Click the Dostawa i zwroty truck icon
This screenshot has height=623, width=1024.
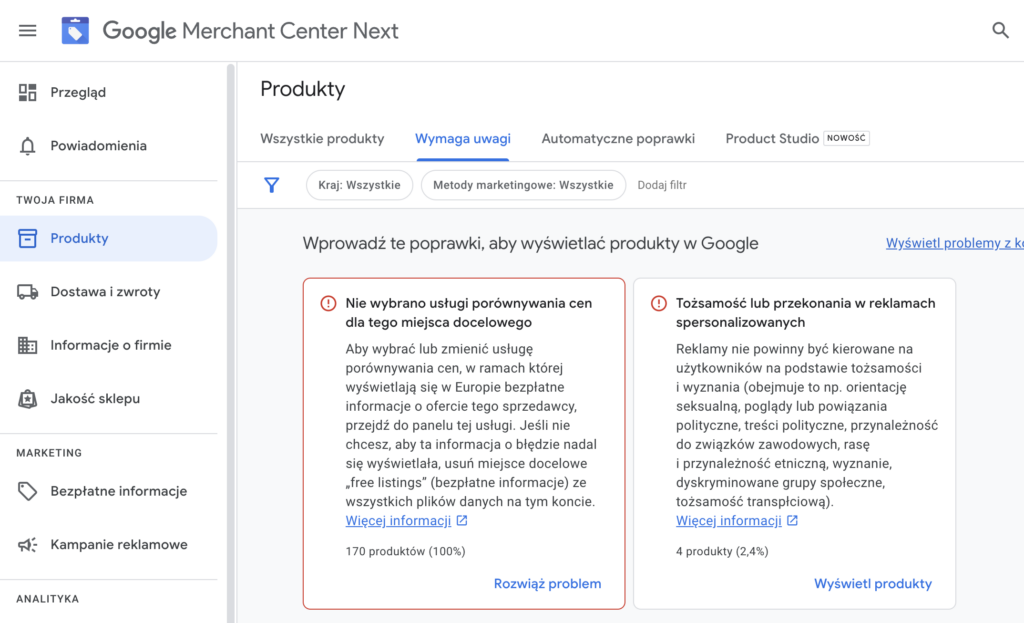click(x=28, y=292)
